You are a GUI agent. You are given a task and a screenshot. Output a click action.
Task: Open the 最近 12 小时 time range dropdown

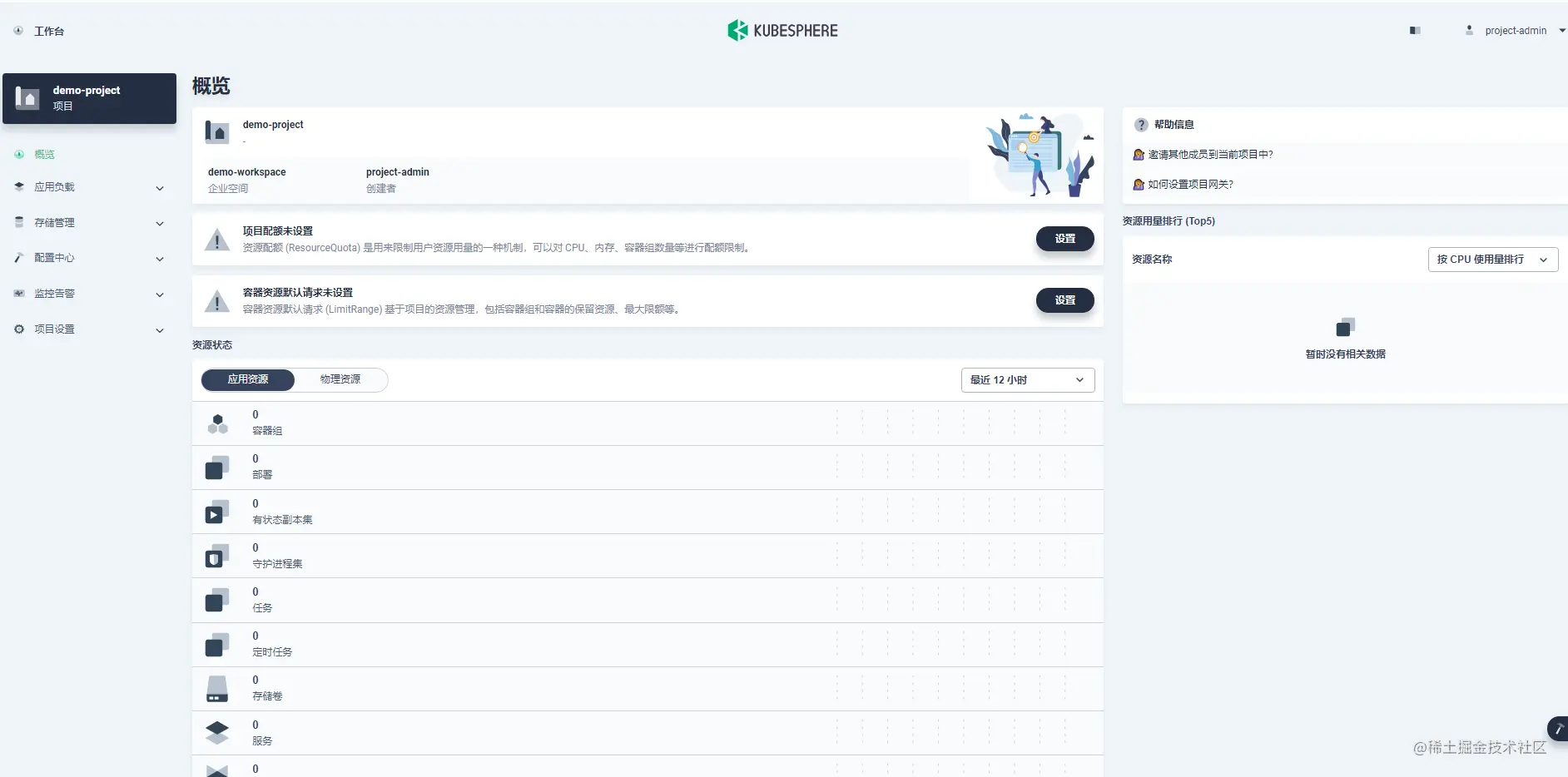pyautogui.click(x=1028, y=380)
